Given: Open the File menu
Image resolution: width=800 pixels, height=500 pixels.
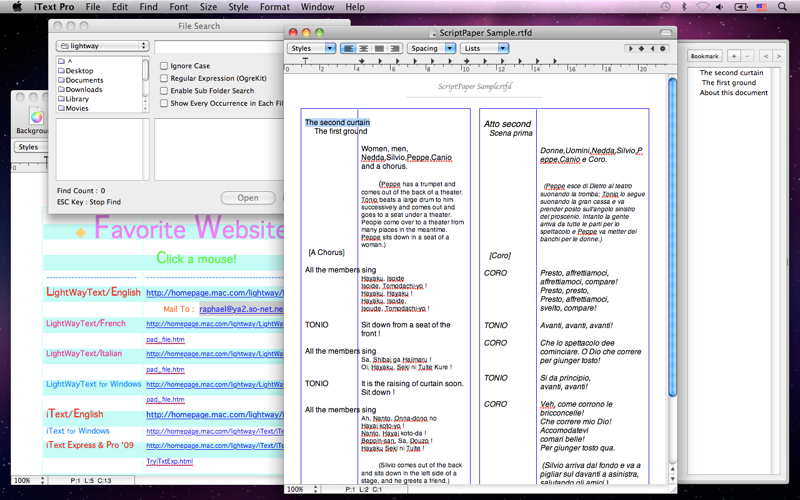Looking at the screenshot, I should [93, 7].
